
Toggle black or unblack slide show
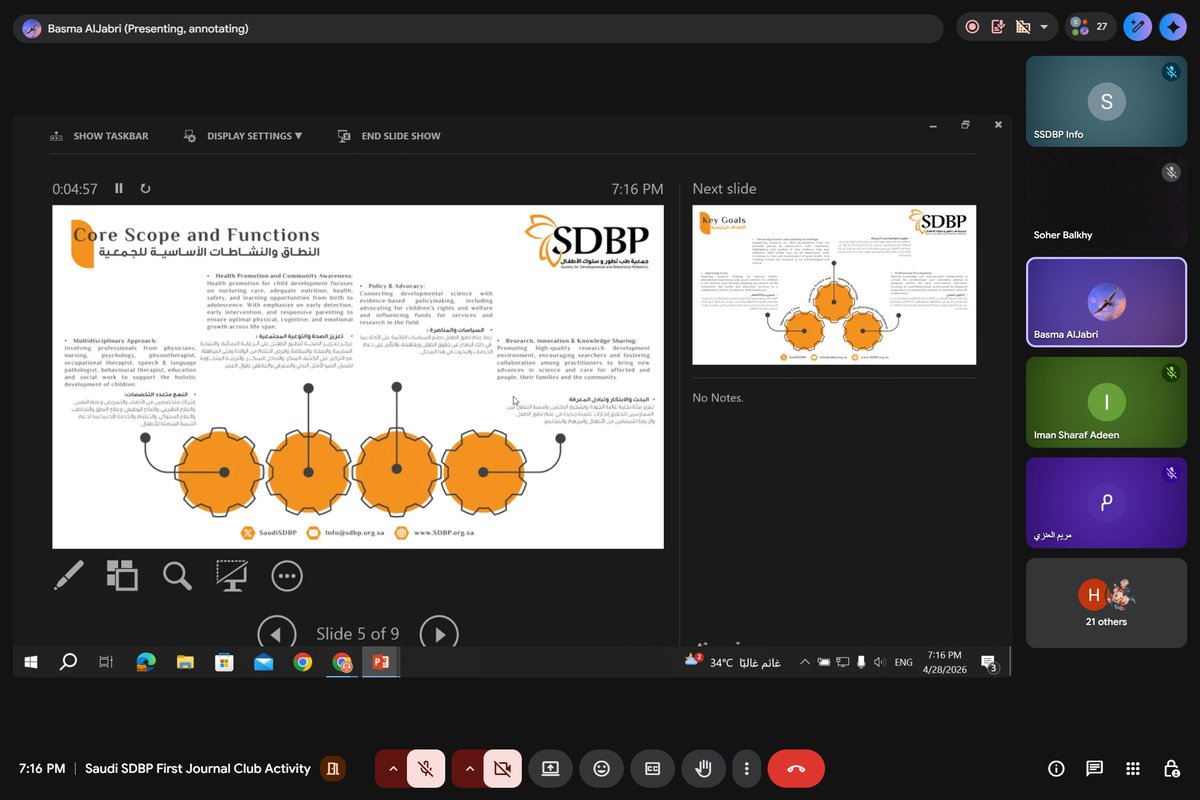tap(232, 575)
